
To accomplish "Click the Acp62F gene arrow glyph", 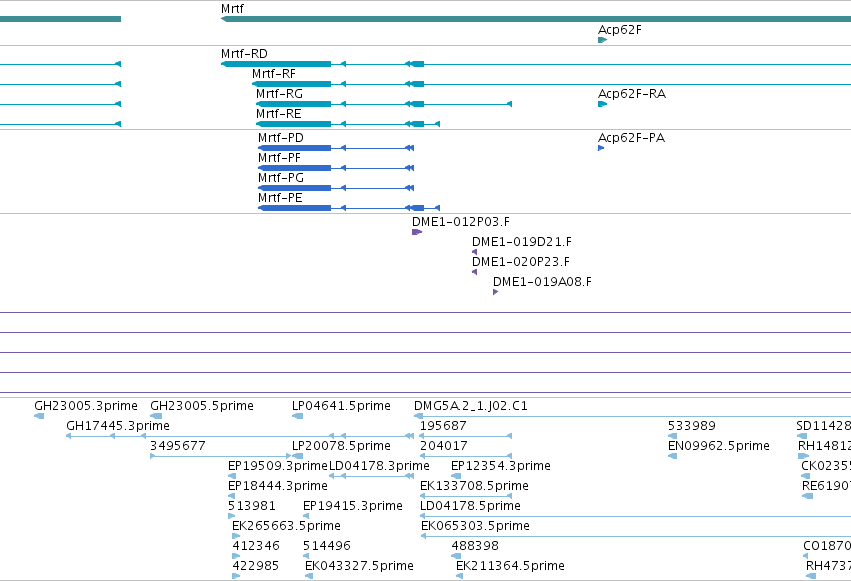I will tap(602, 40).
